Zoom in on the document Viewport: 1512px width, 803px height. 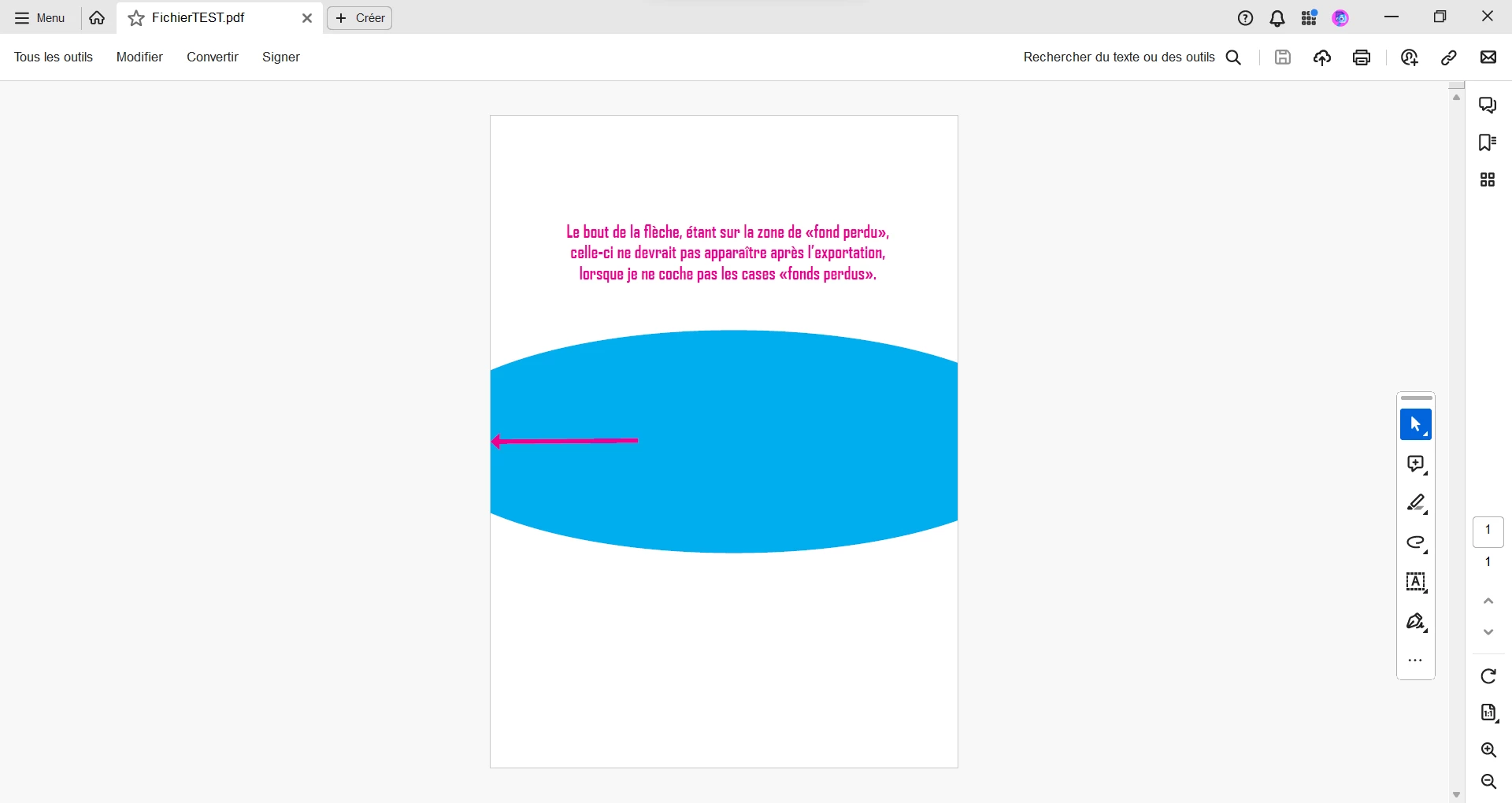(x=1488, y=750)
